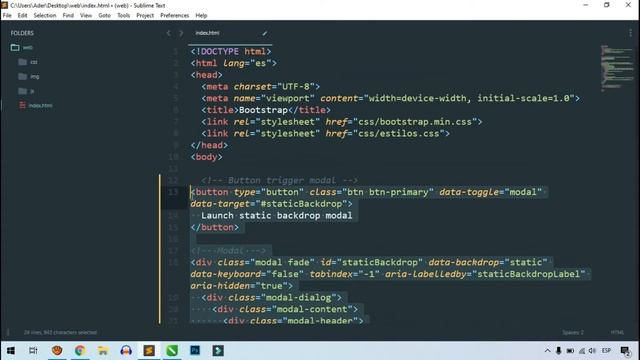Open the Help menu
640x360 pixels.
point(201,16)
